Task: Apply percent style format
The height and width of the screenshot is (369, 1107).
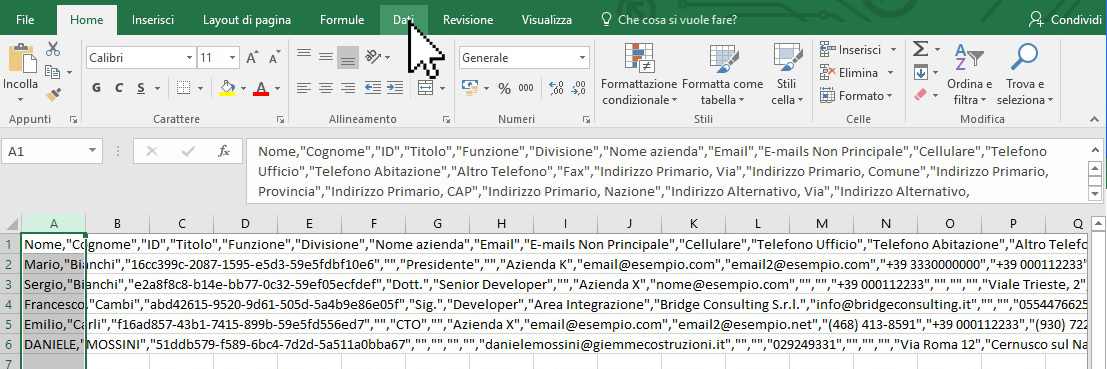Action: point(504,88)
